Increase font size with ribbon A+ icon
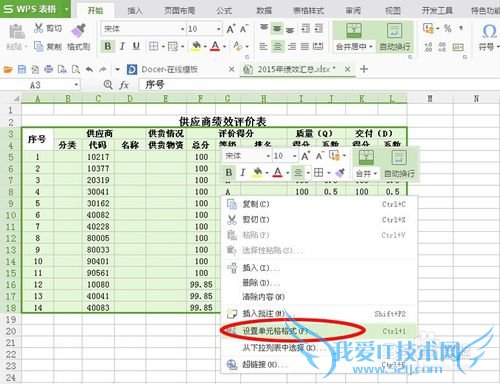This screenshot has height=384, width=500. (x=231, y=29)
